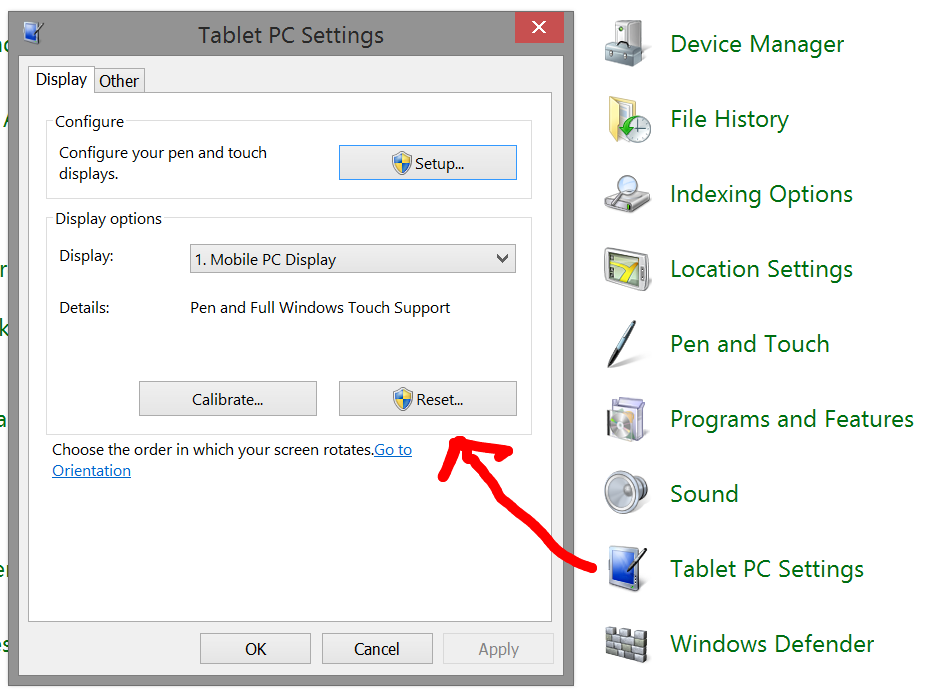Click Setup to configure pen and touch displays
The width and height of the screenshot is (926, 692).
[x=427, y=162]
